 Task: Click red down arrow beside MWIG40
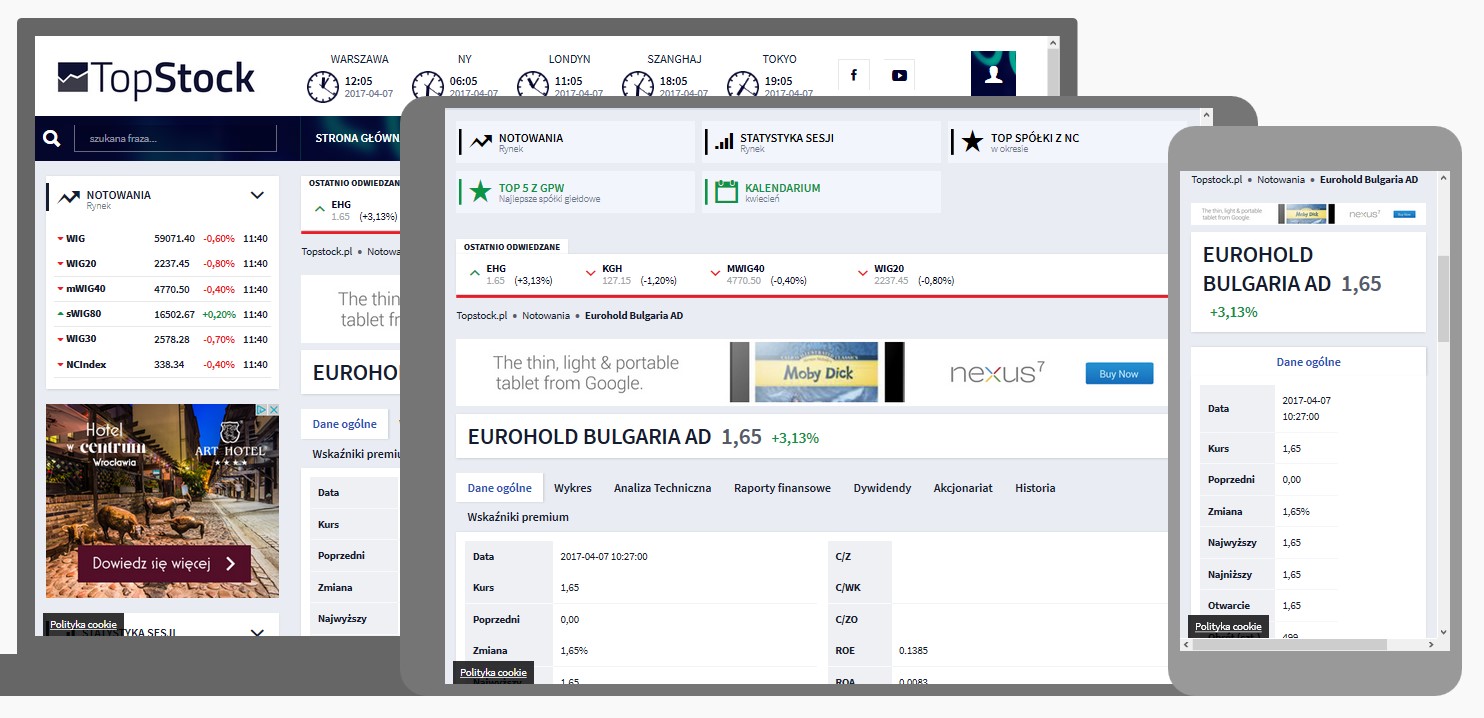[x=715, y=272]
